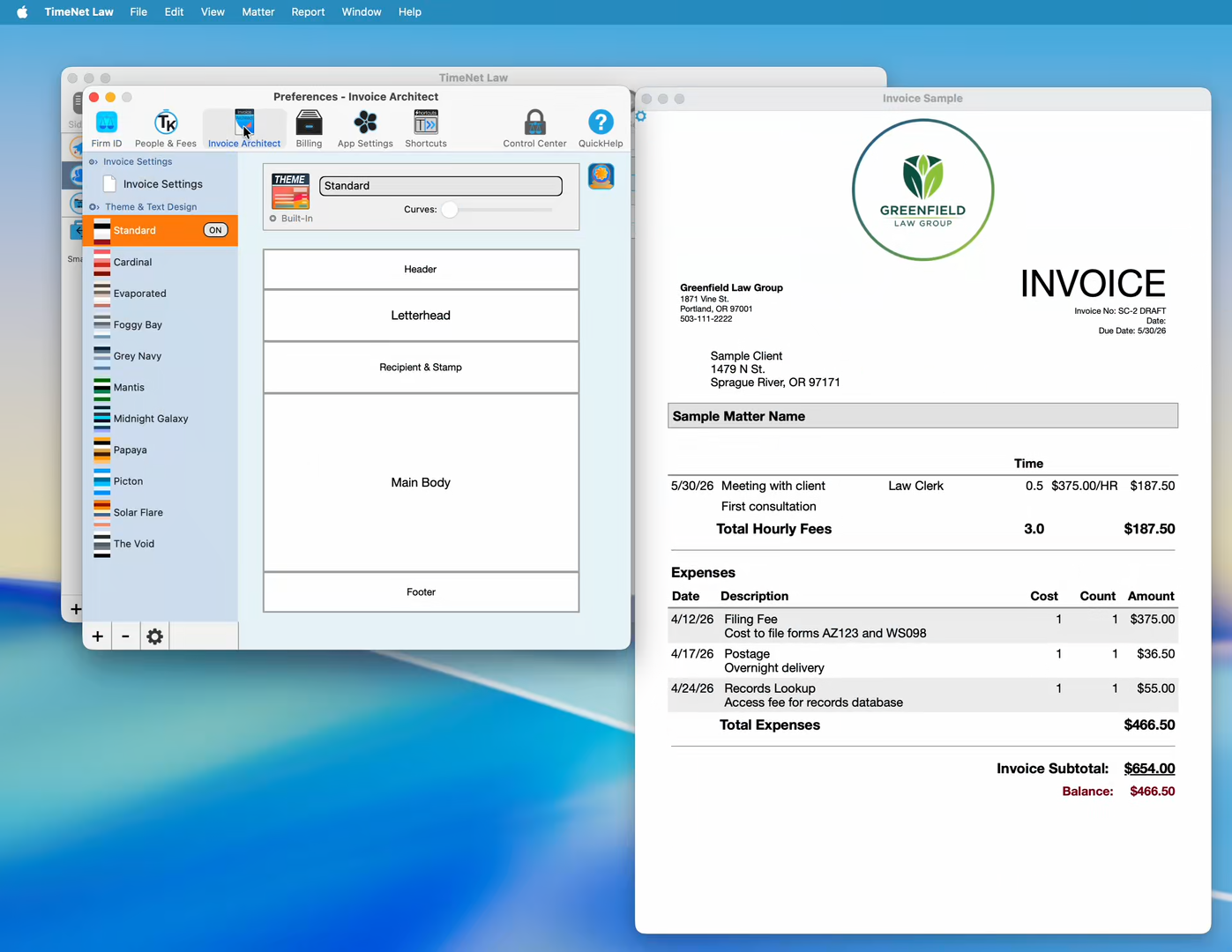The image size is (1232, 952).
Task: Open the Apple menu
Action: (22, 11)
